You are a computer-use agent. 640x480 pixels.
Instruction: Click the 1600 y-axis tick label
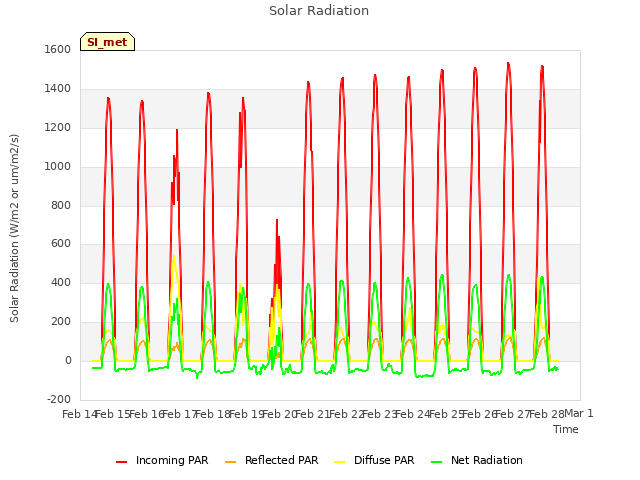58,49
